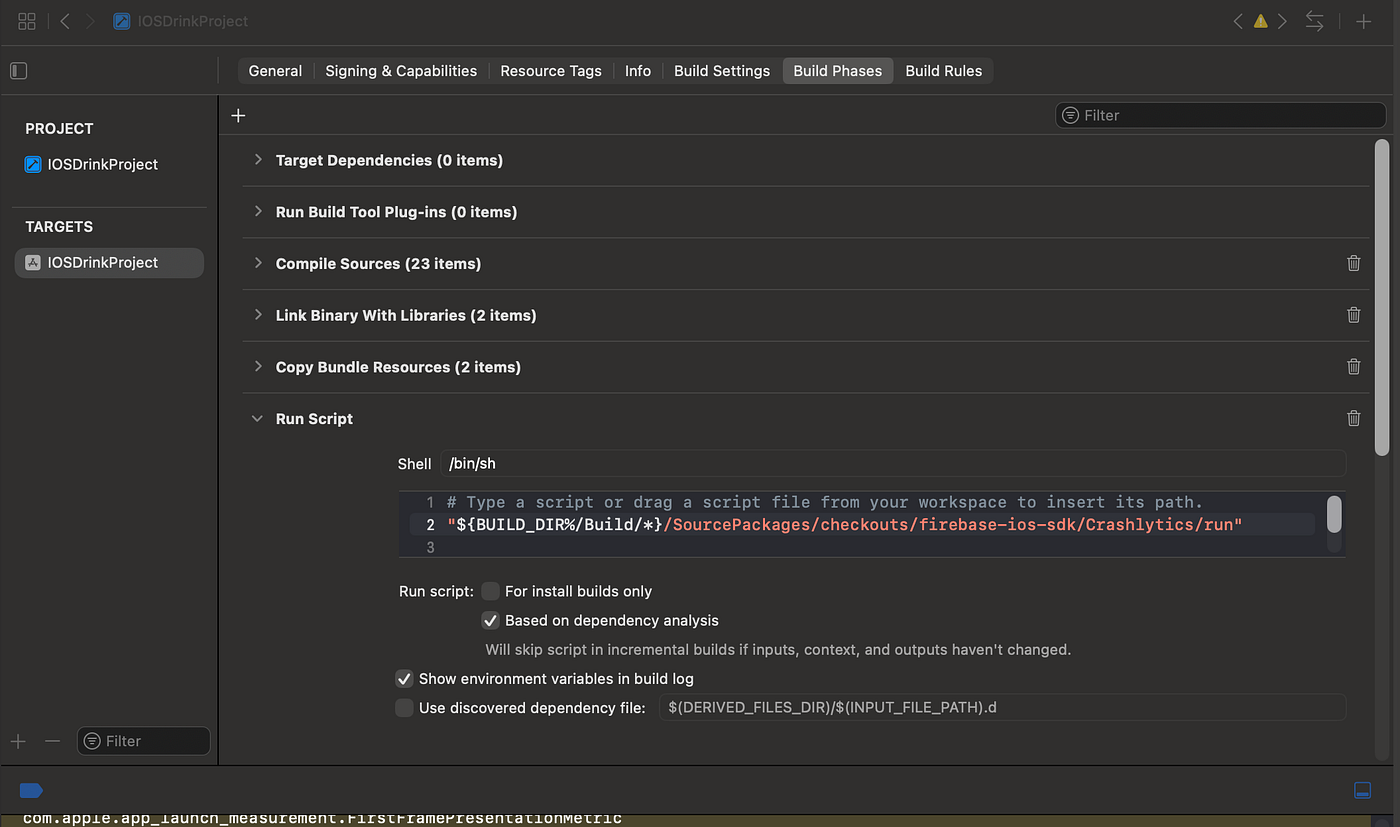
Task: Open Signing & Capabilities tab
Action: tap(401, 71)
